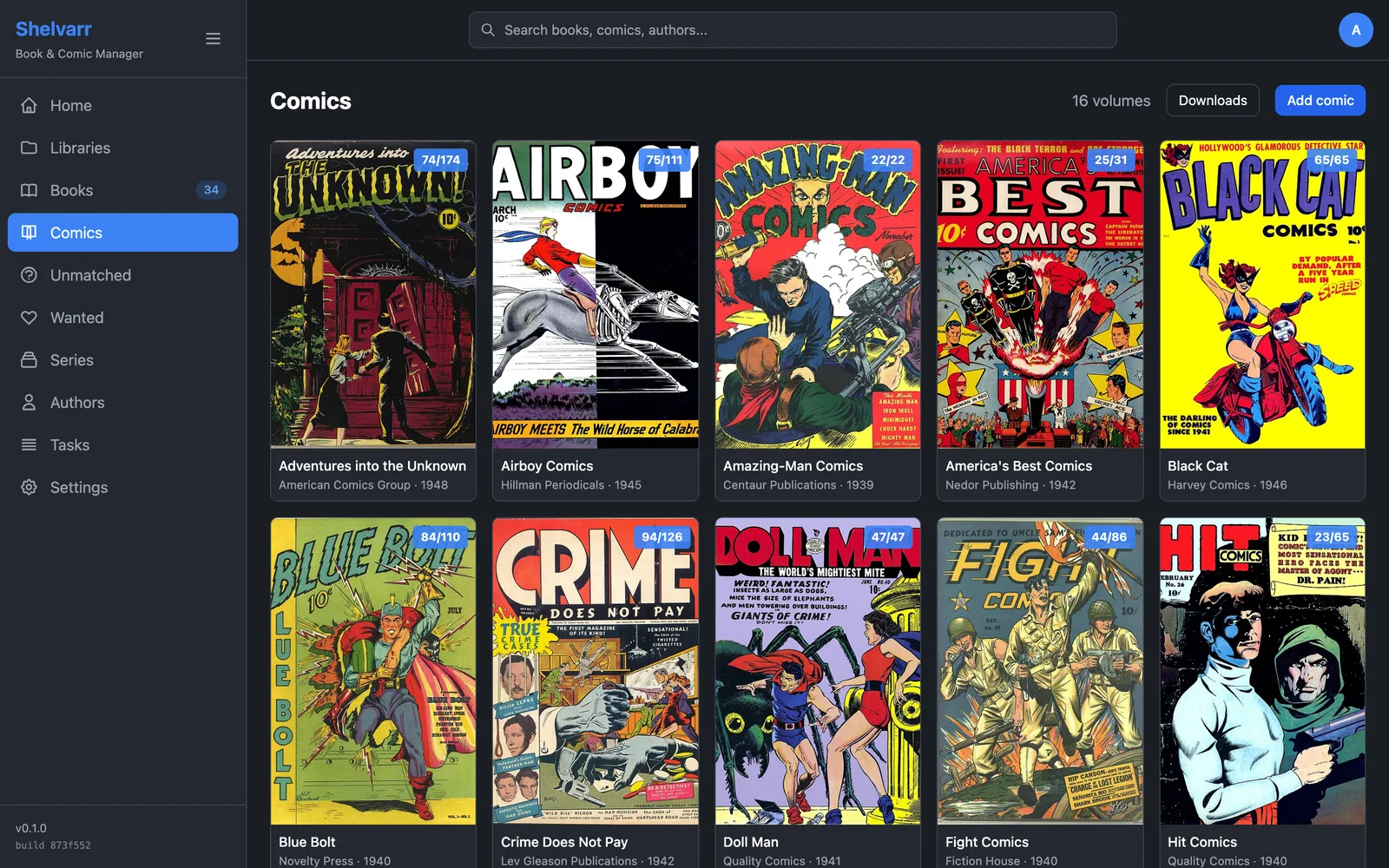Open the Settings page
The width and height of the screenshot is (1389, 868).
pos(122,487)
